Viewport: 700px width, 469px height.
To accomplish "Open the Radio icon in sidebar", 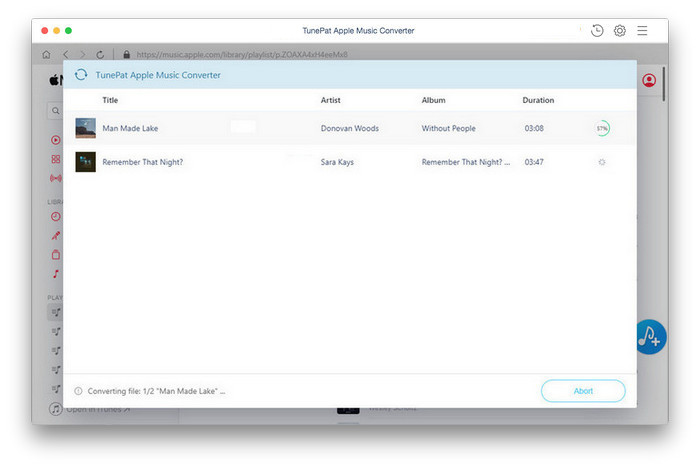I will point(56,178).
